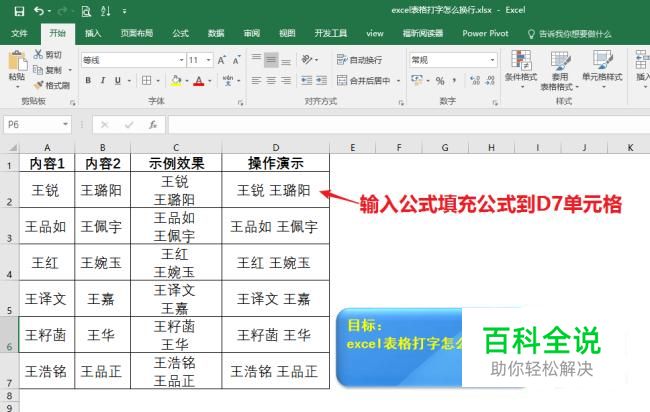The height and width of the screenshot is (412, 650).
Task: Click Decrease Indent icon
Action: tap(307, 80)
